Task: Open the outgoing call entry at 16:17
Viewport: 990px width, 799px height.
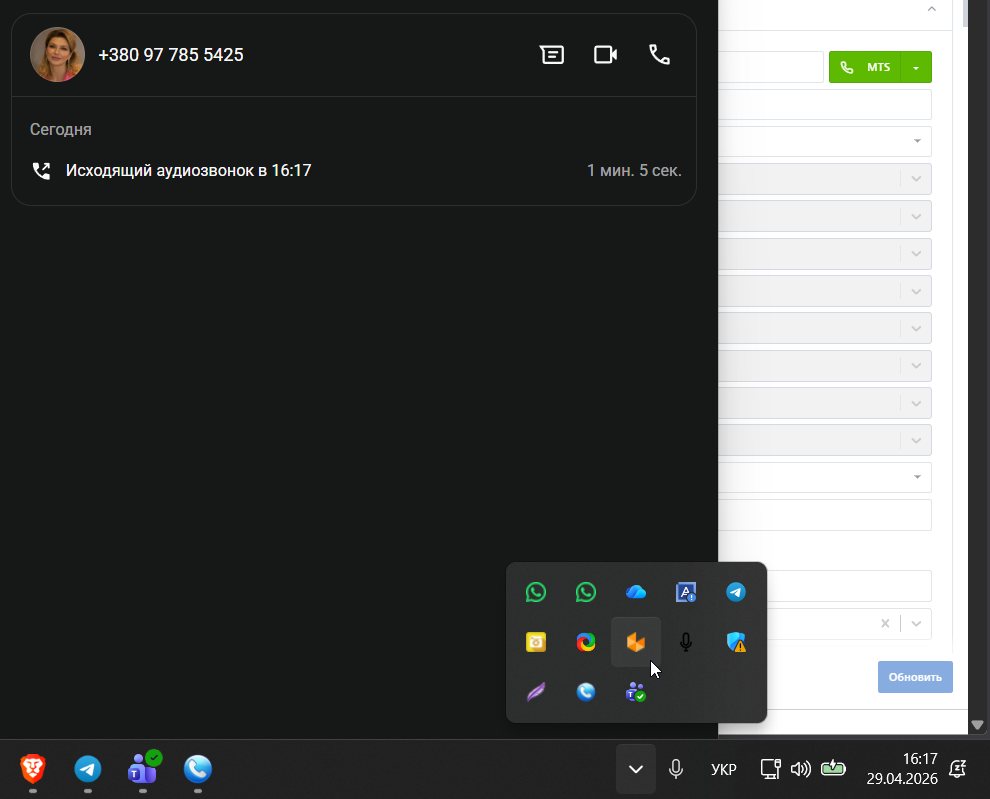Action: 354,171
